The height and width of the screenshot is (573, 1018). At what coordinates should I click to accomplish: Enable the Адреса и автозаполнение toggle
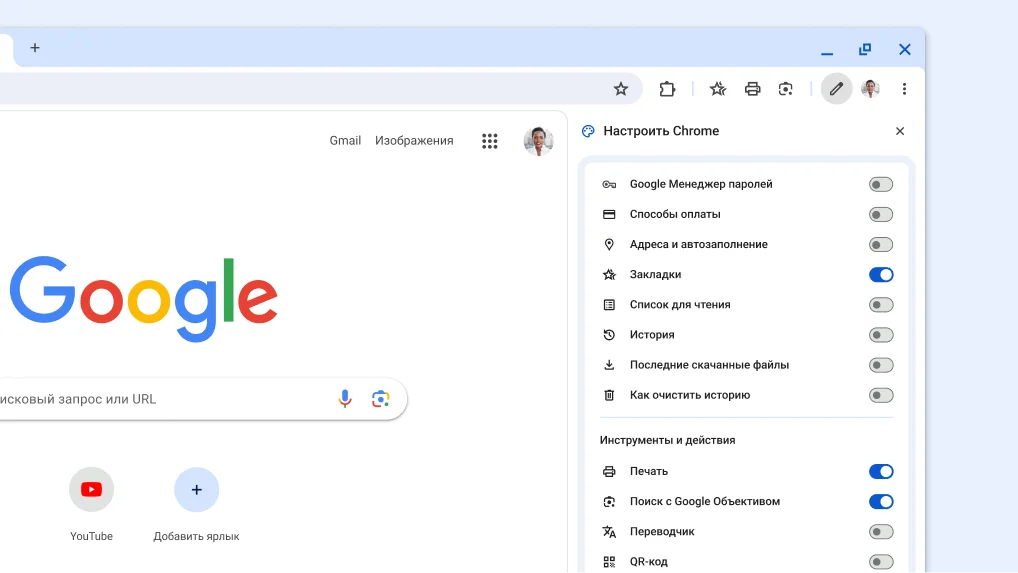point(881,245)
